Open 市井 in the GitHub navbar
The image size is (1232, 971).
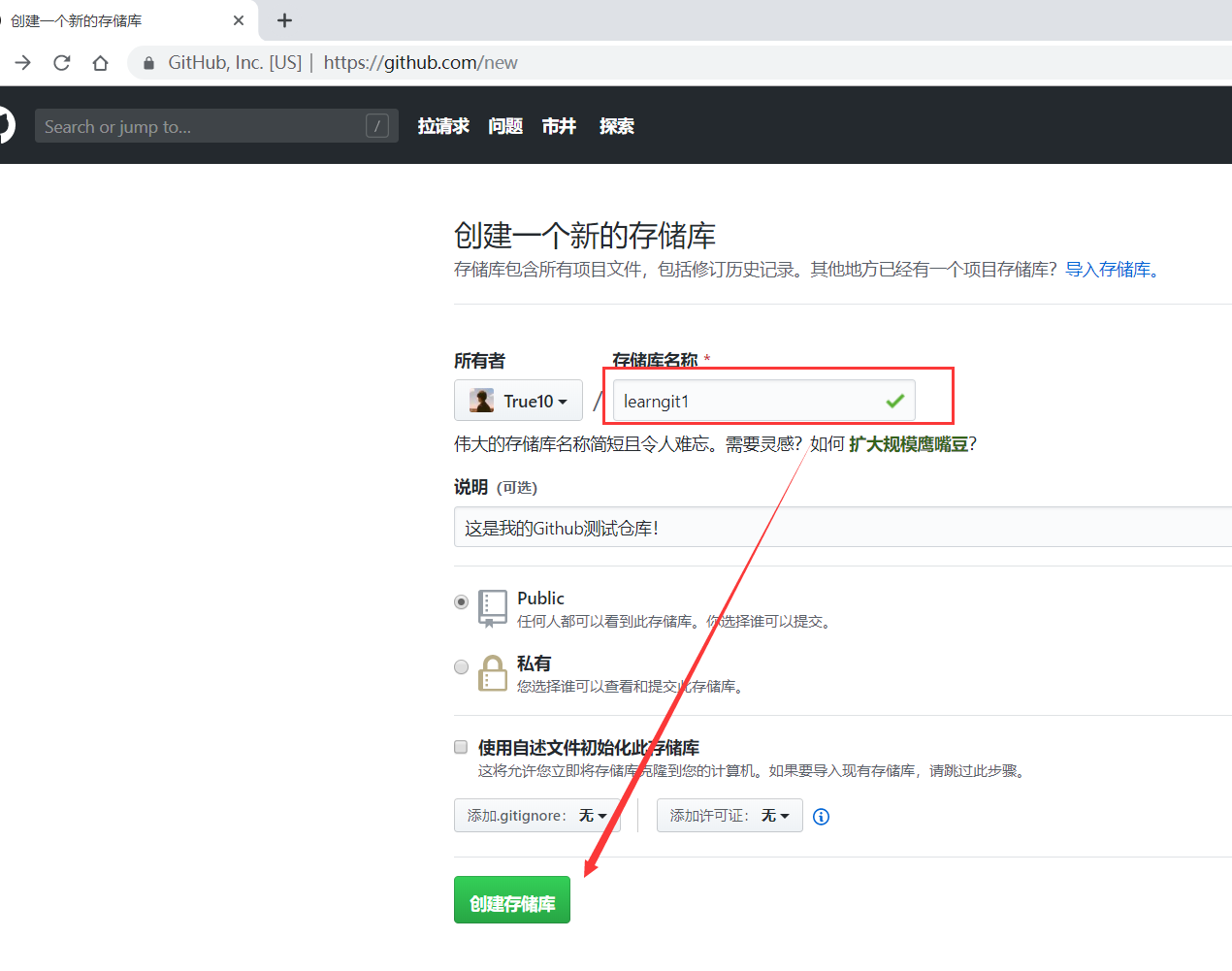click(559, 126)
